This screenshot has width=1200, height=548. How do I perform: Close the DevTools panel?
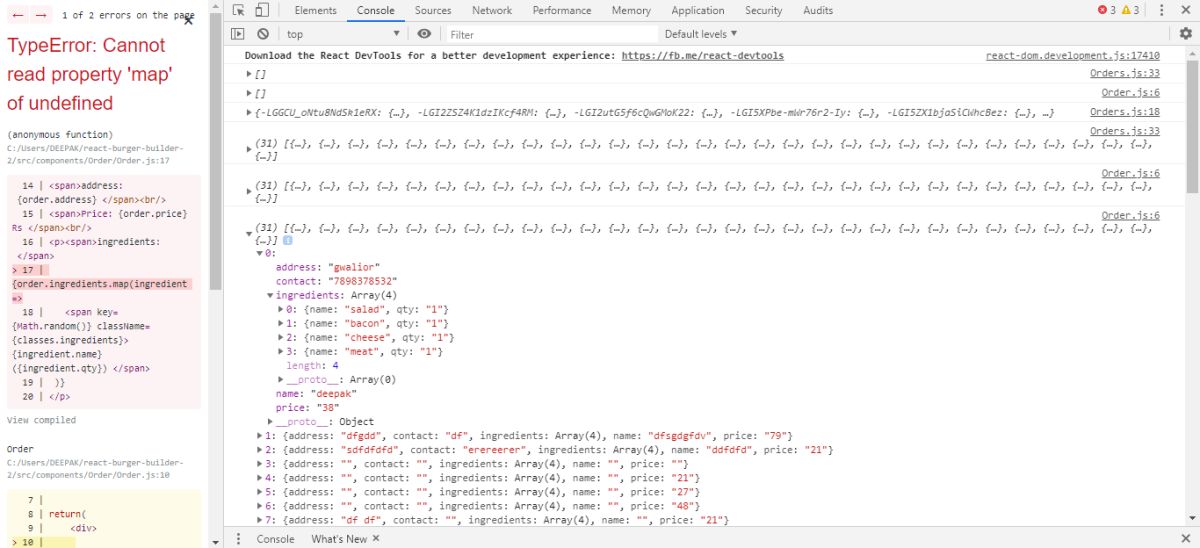(x=1186, y=10)
